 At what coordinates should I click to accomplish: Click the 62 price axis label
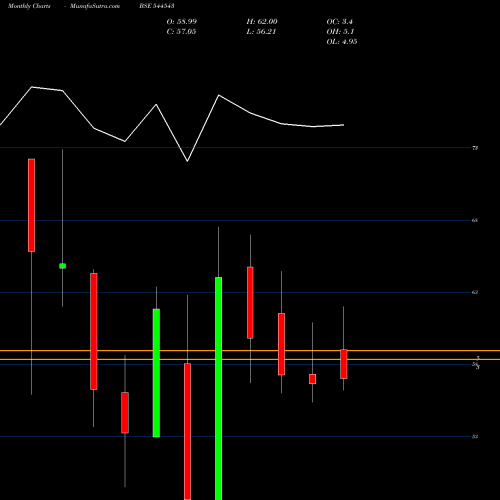[x=475, y=292]
